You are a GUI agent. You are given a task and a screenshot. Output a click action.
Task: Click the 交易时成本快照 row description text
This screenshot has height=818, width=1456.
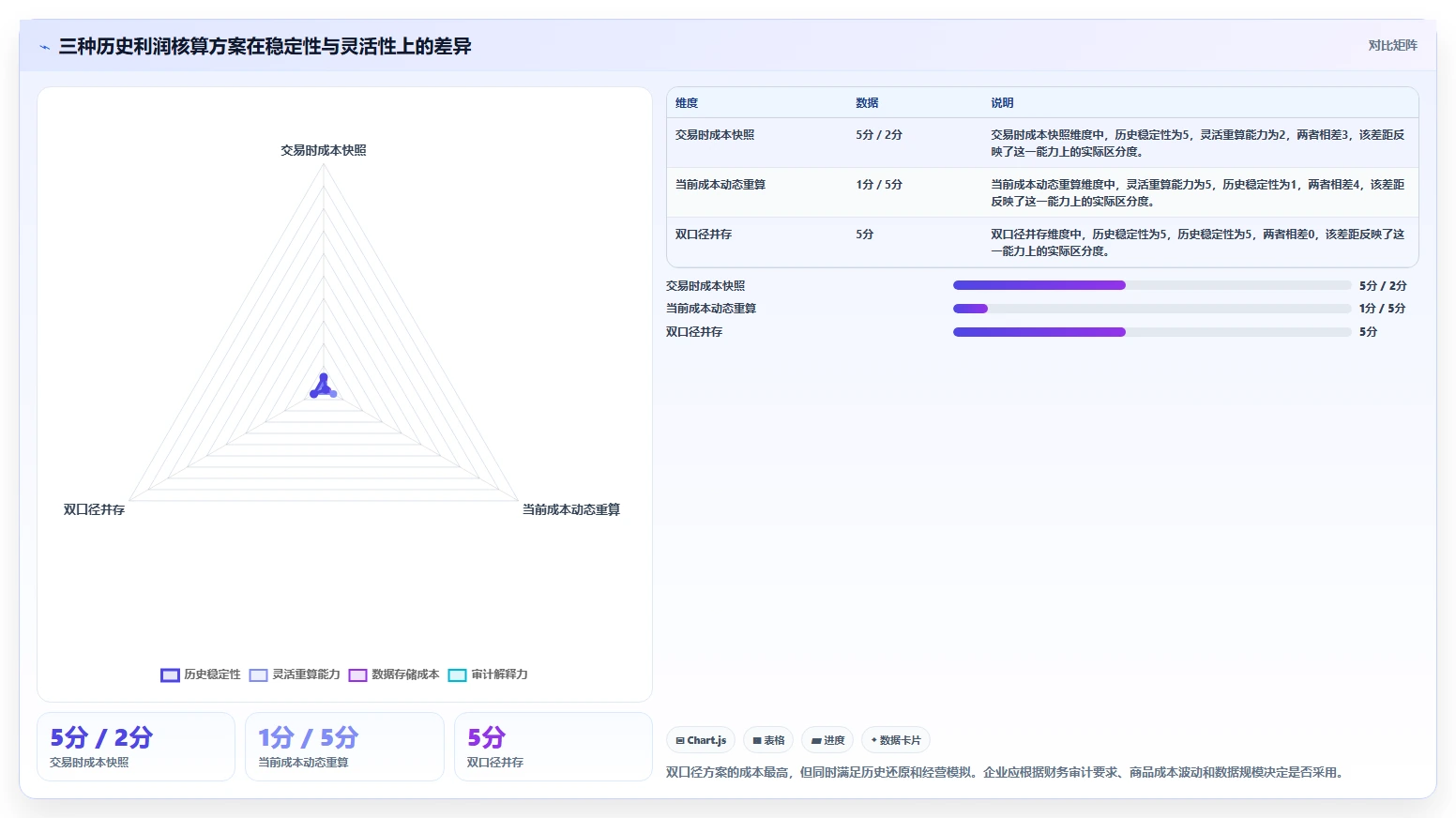pos(1198,144)
